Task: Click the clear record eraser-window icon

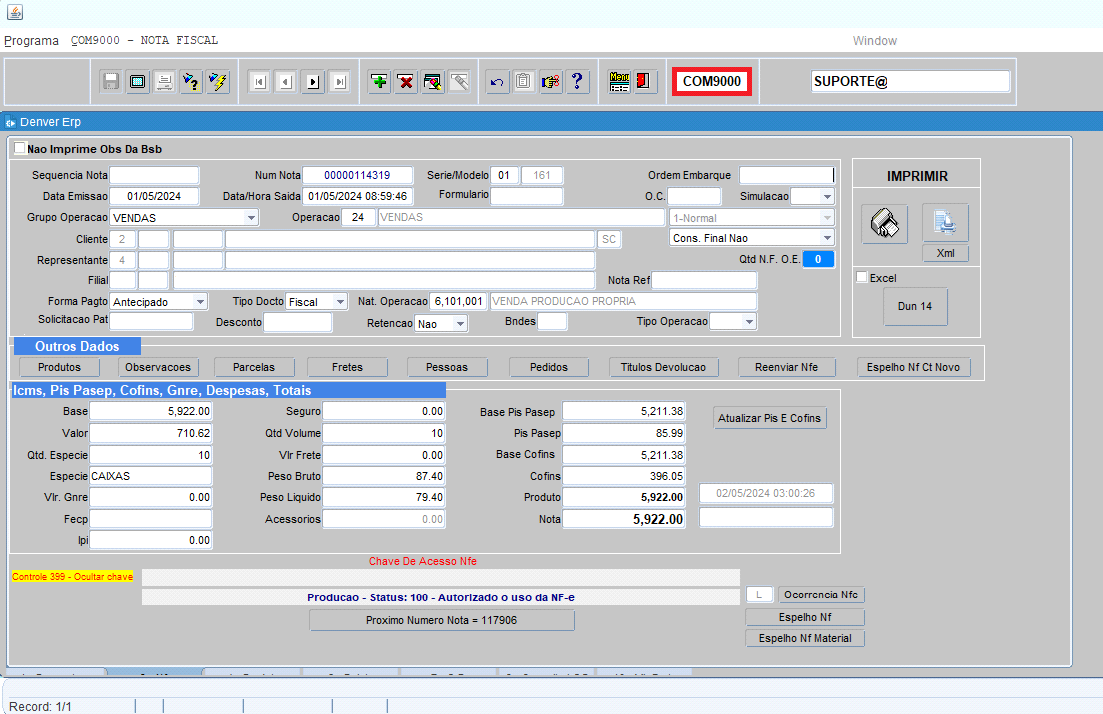Action: pos(433,82)
